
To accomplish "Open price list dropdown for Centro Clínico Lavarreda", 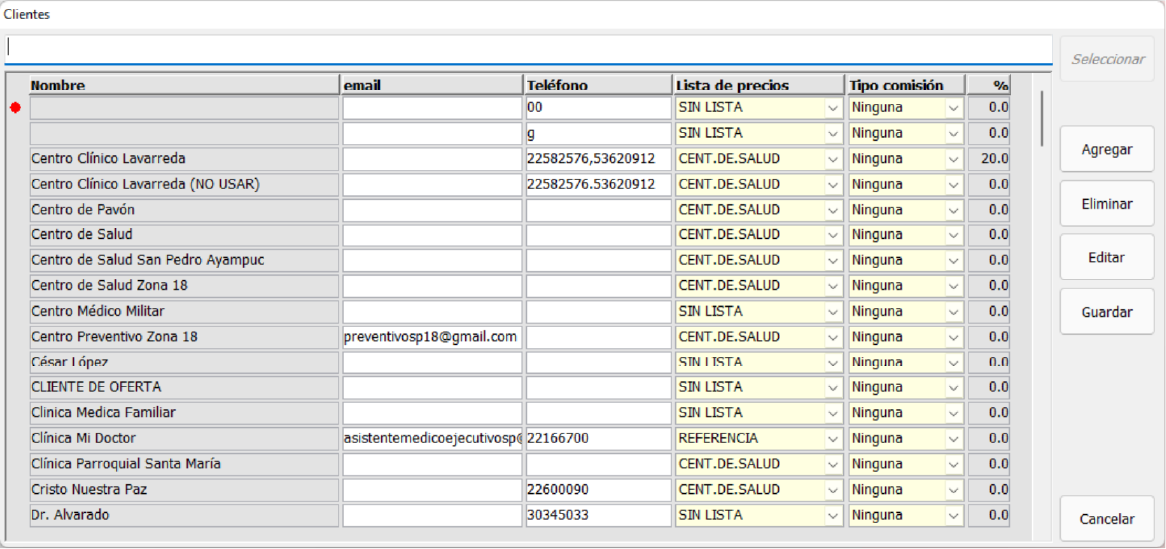I will [833, 159].
